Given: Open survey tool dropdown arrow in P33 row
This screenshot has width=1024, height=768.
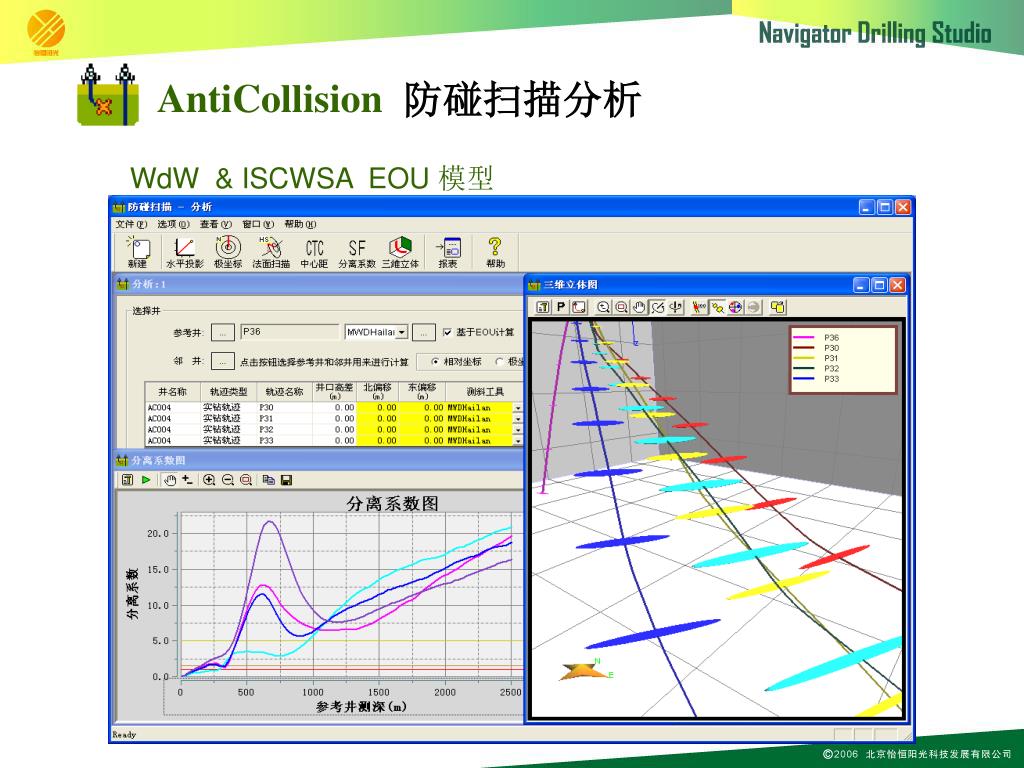Looking at the screenshot, I should [518, 441].
